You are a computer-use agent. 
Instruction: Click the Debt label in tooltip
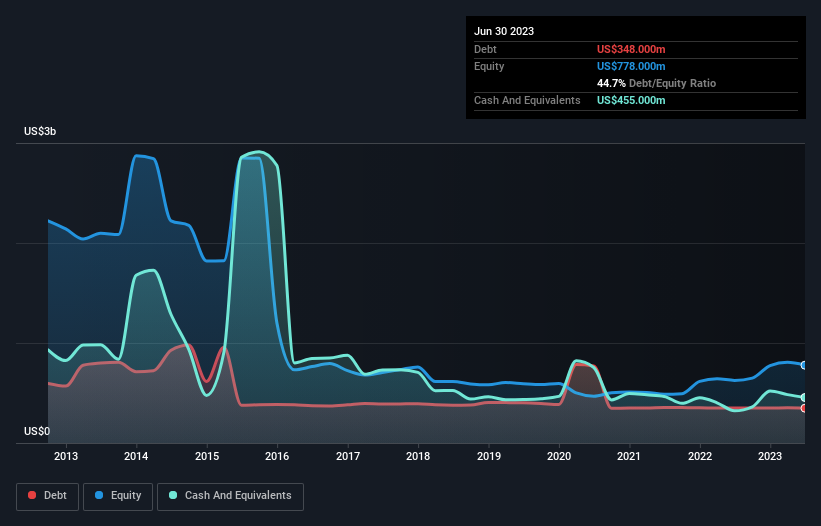pos(485,49)
